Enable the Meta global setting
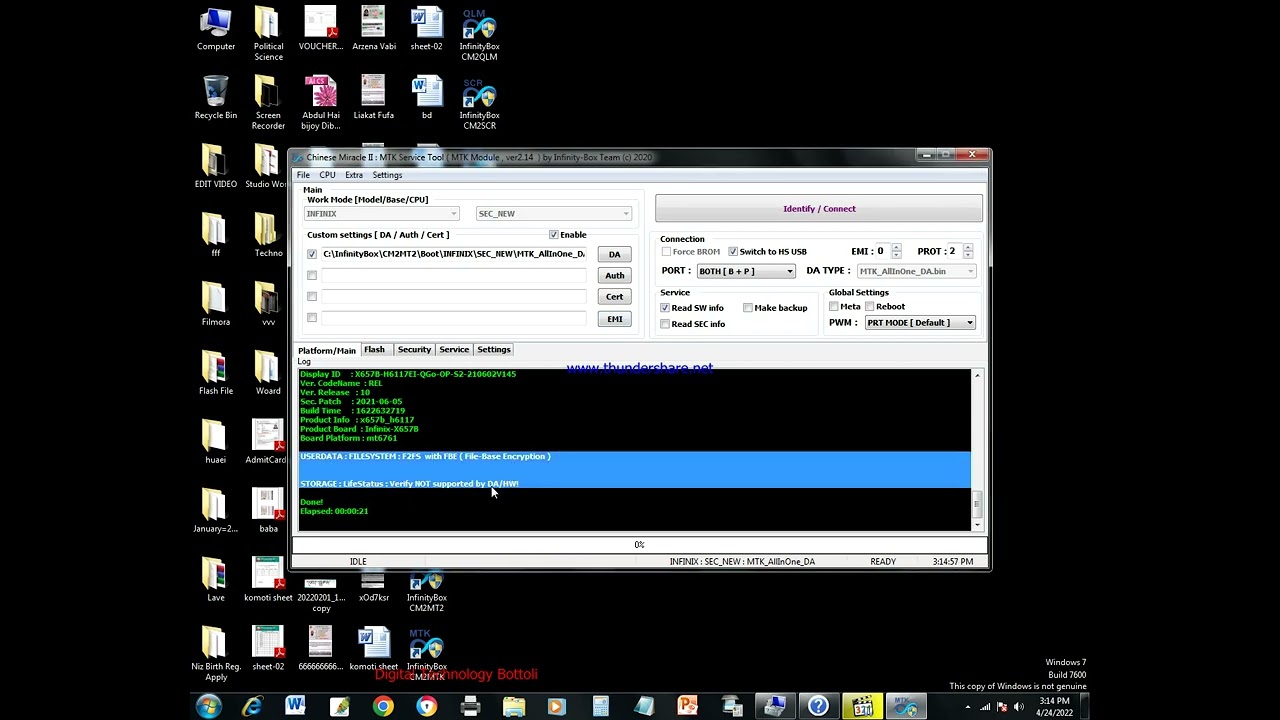This screenshot has width=1280, height=720. [834, 307]
